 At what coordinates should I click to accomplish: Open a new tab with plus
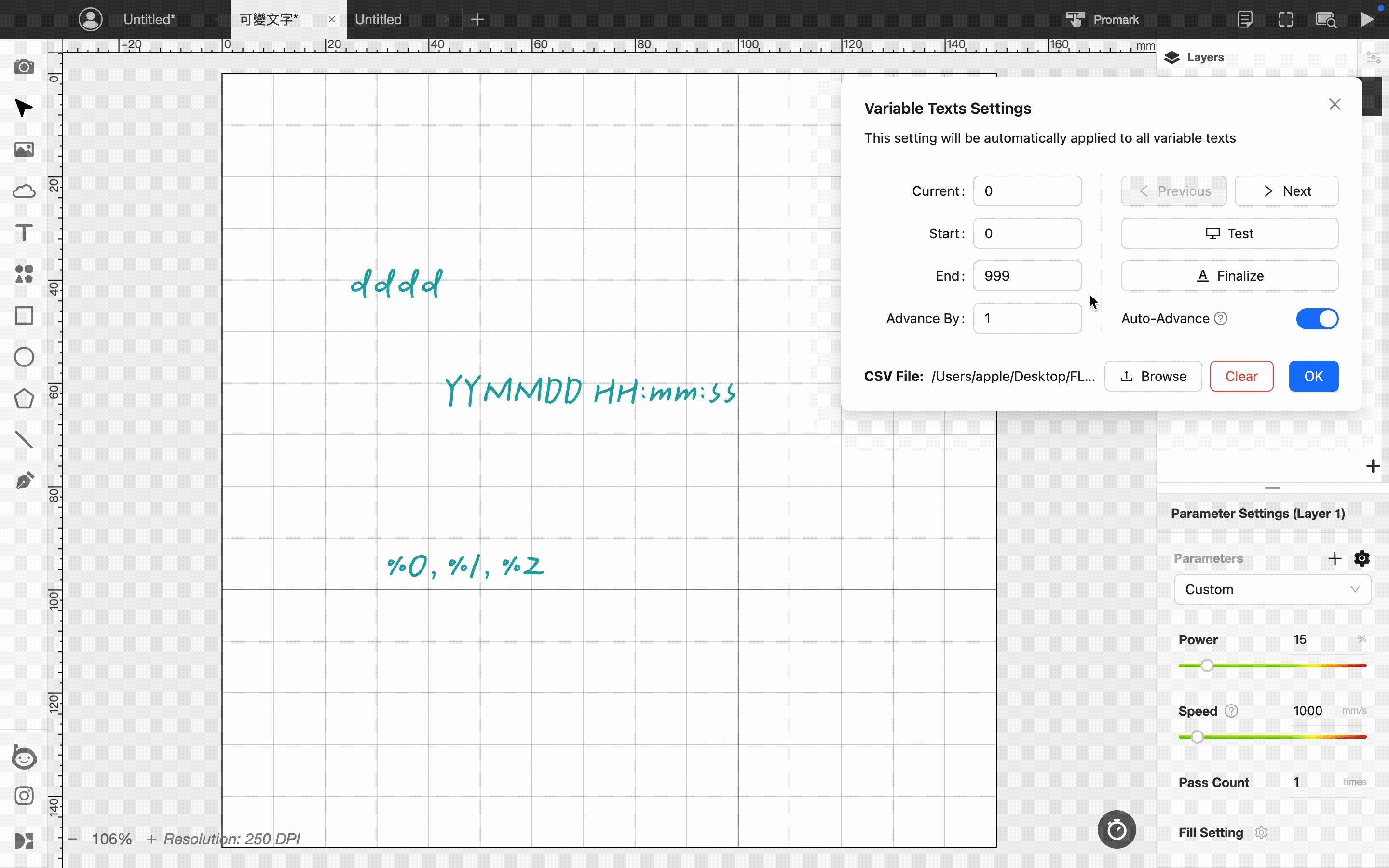pos(477,19)
